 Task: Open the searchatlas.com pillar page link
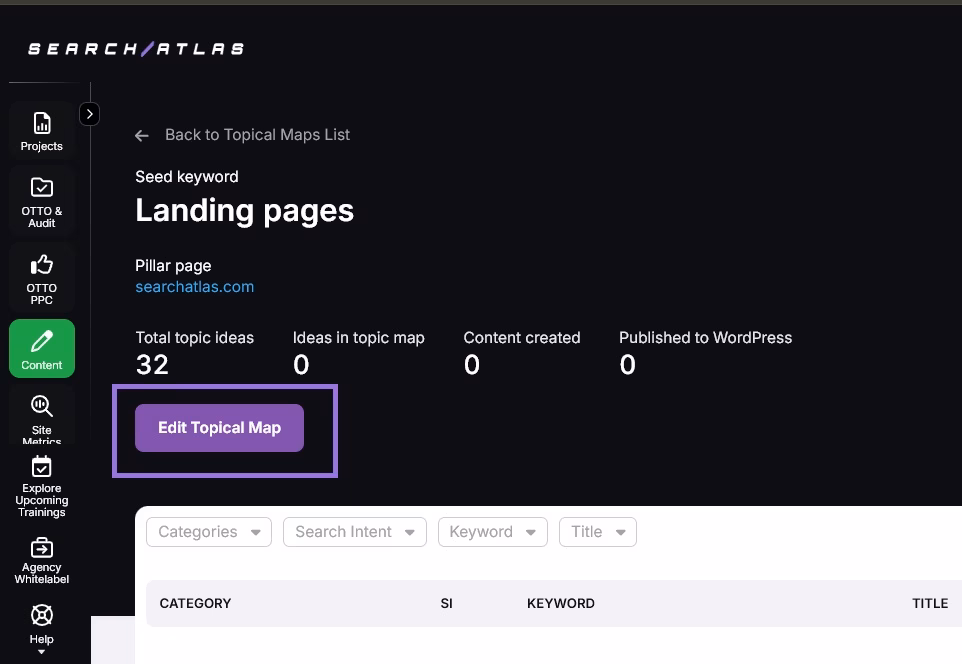[x=194, y=287]
